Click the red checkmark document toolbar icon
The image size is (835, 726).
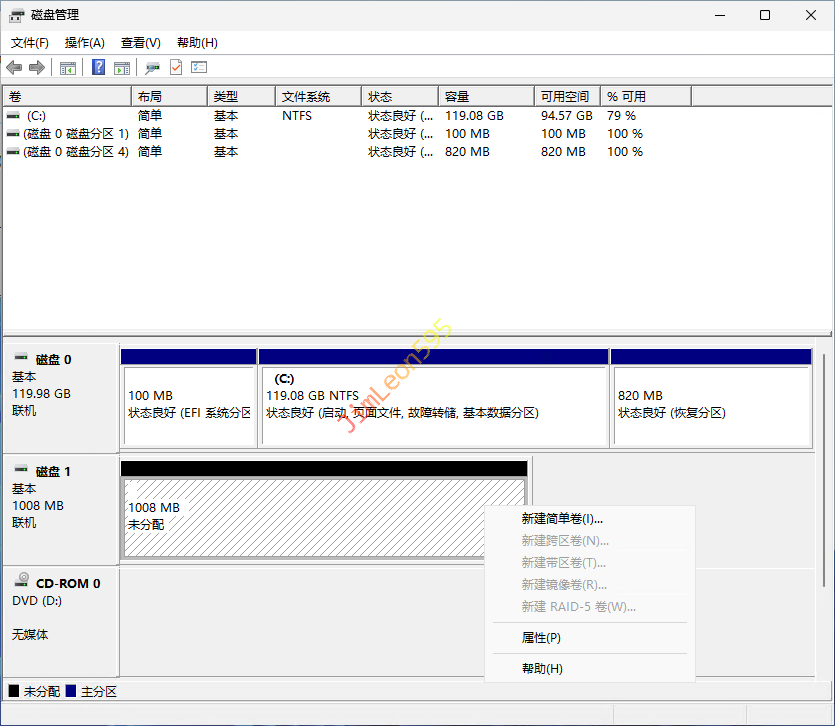tap(176, 67)
